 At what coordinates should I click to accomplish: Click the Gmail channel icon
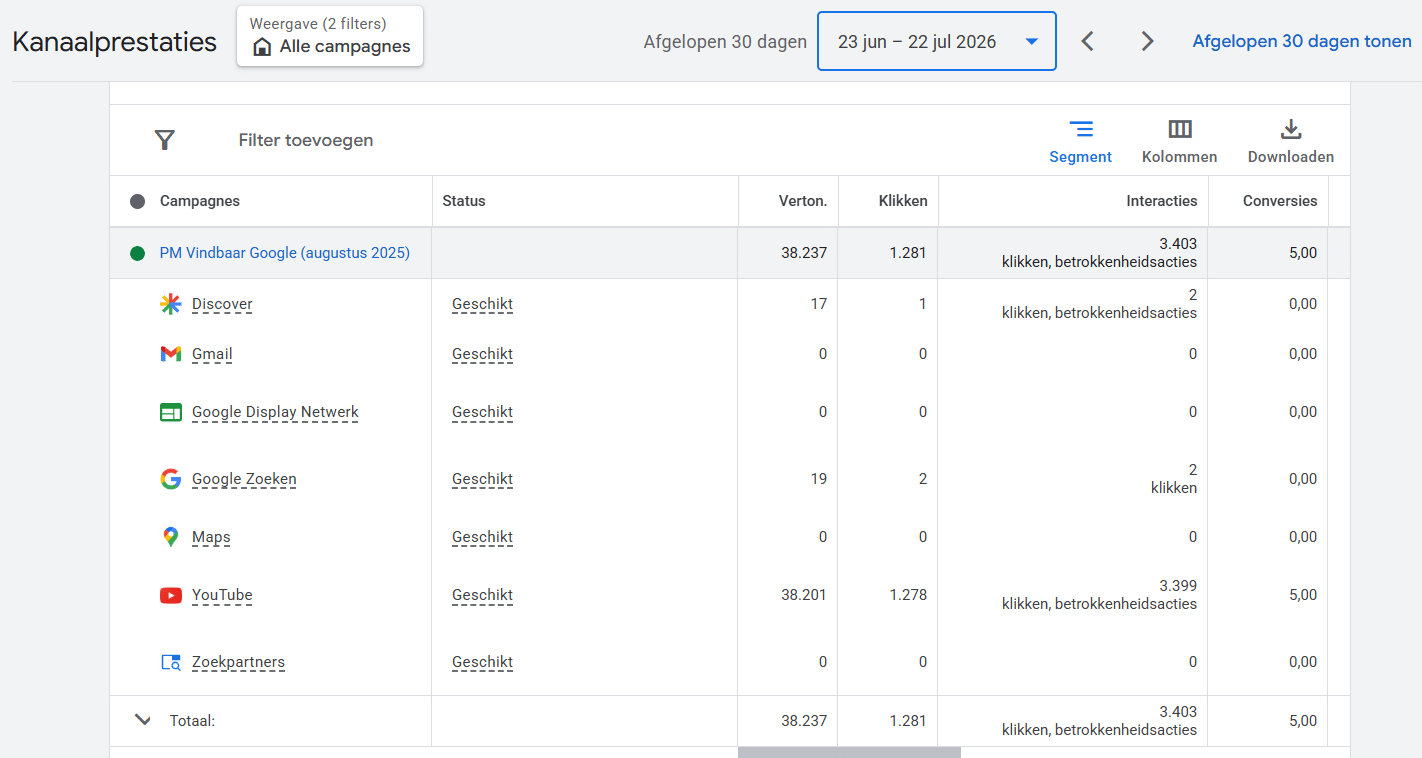tap(171, 354)
